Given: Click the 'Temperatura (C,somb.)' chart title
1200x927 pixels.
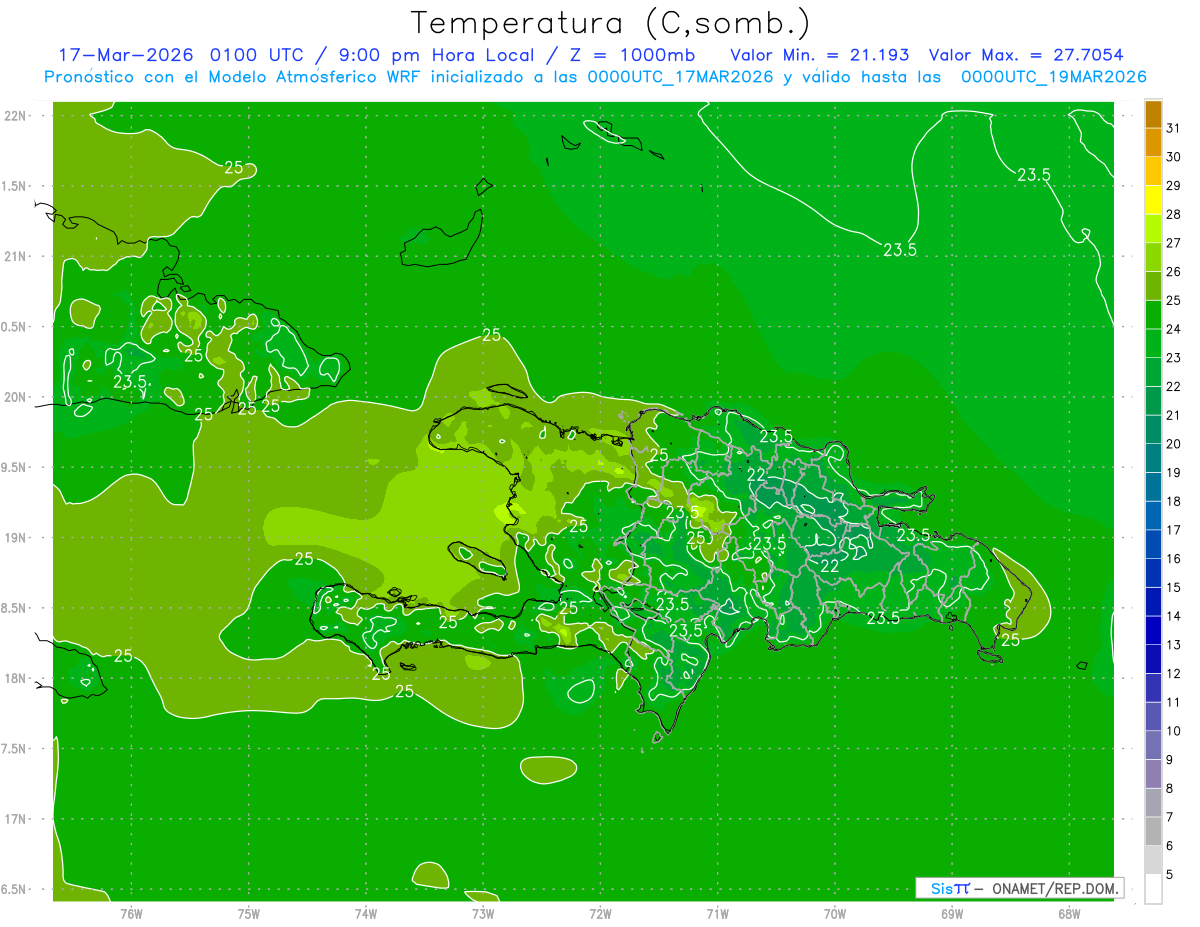Looking at the screenshot, I should click(x=611, y=24).
